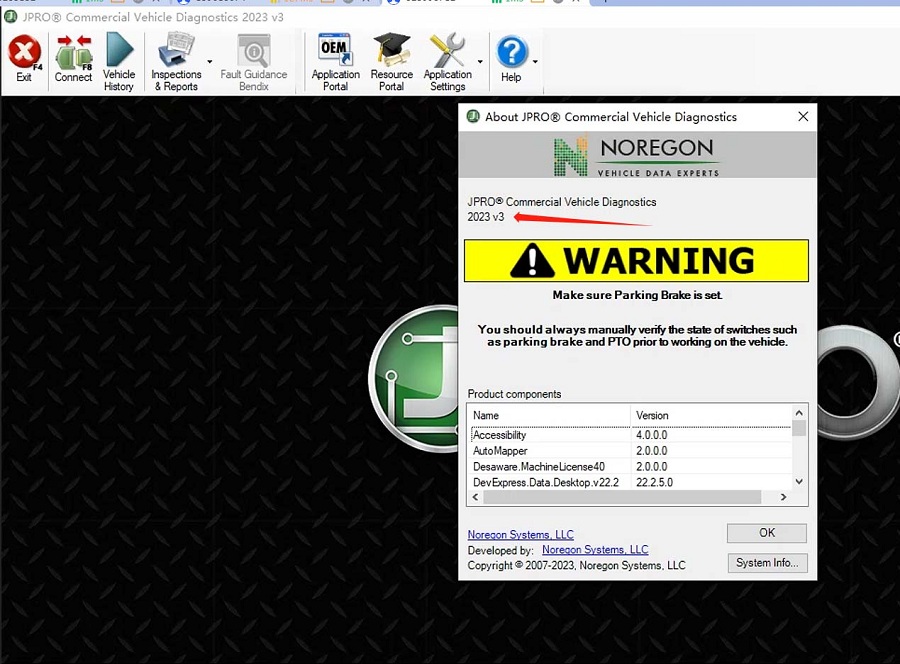
Task: Open Inspections & Reports
Action: (176, 61)
